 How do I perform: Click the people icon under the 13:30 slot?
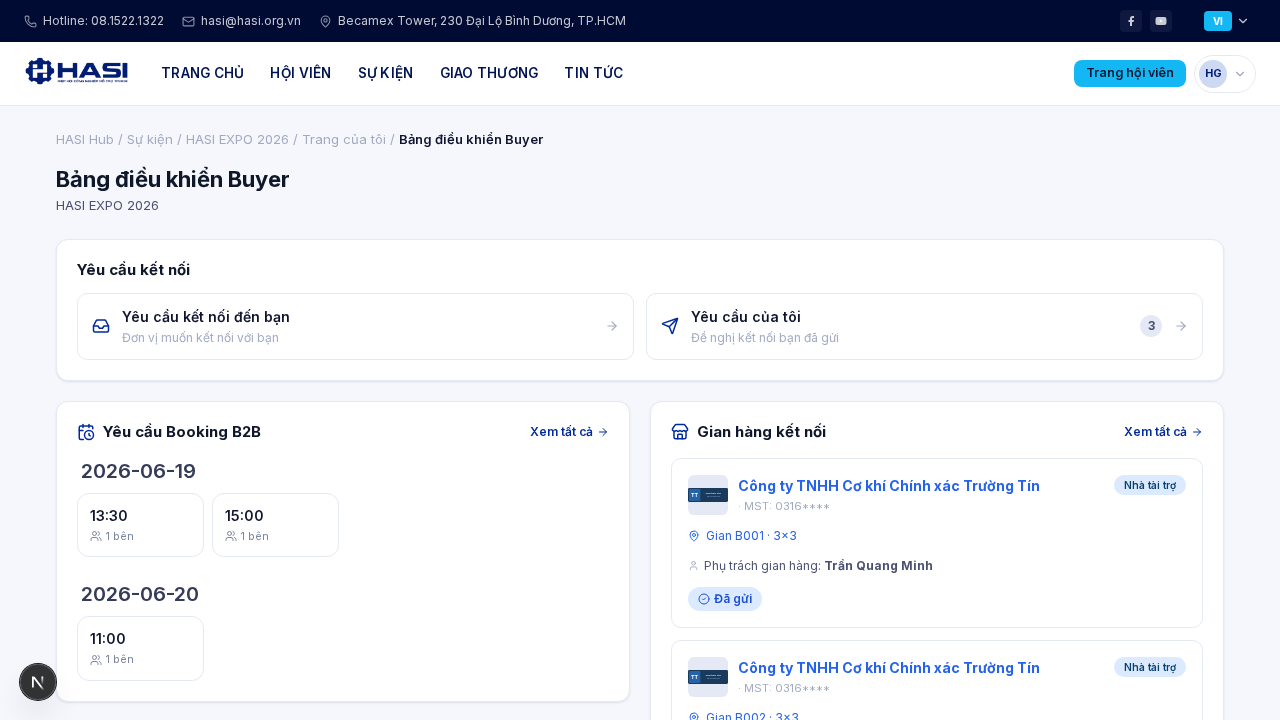(96, 536)
